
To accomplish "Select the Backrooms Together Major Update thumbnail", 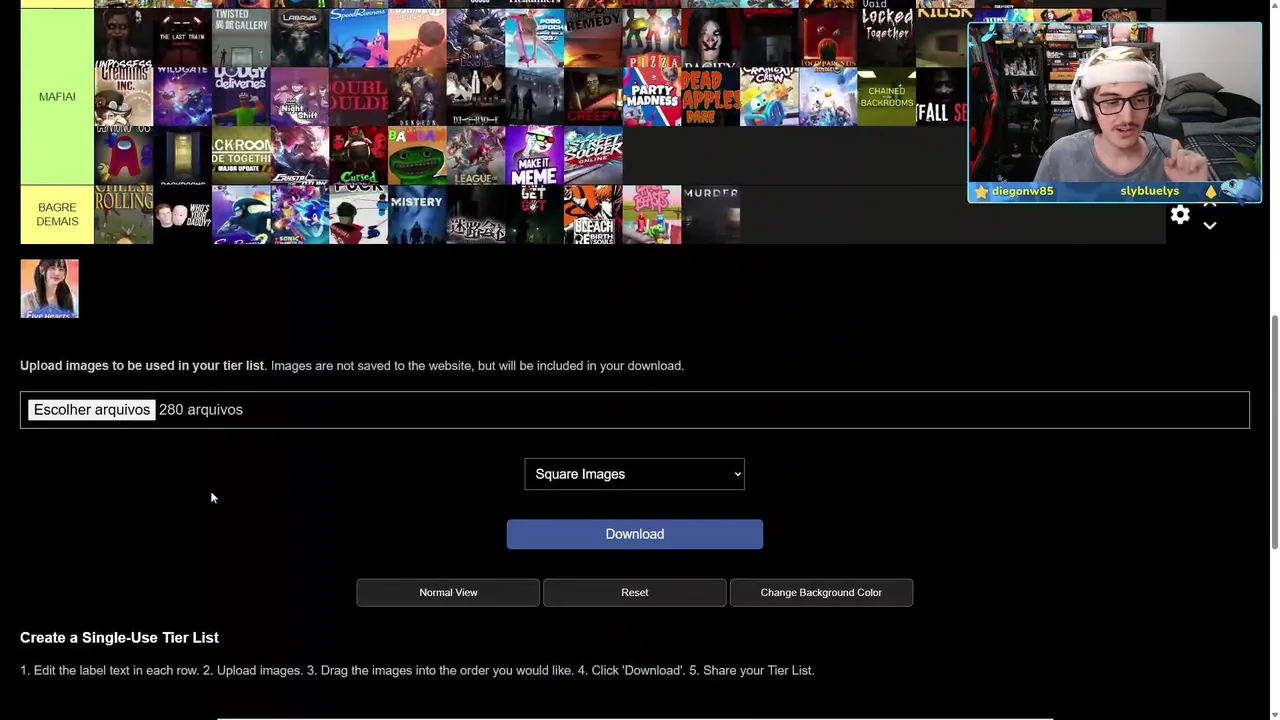I will [x=241, y=155].
